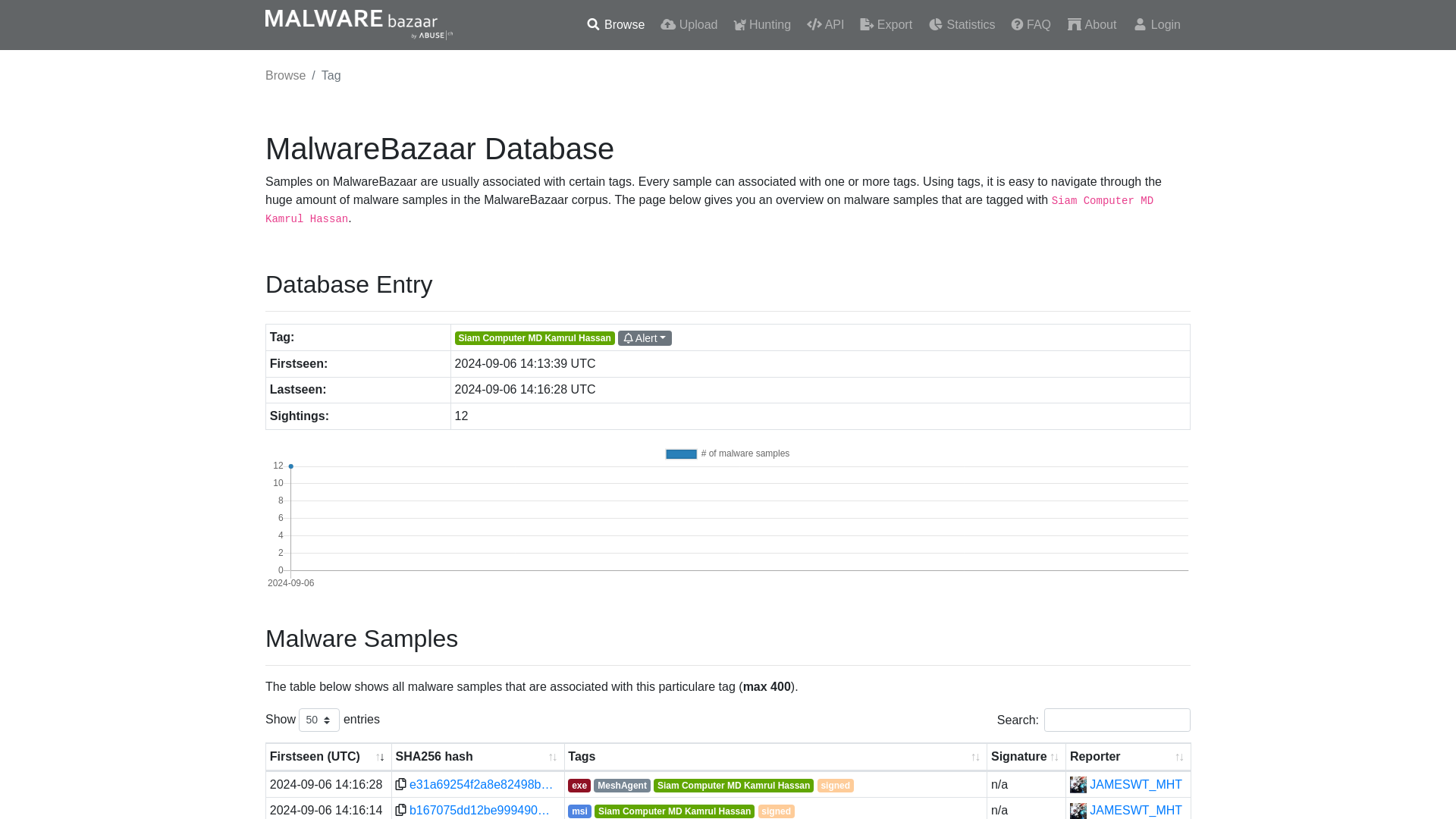The image size is (1456, 819).
Task: Open sample hash e31a69254f2a8e82498b link
Action: [x=481, y=785]
